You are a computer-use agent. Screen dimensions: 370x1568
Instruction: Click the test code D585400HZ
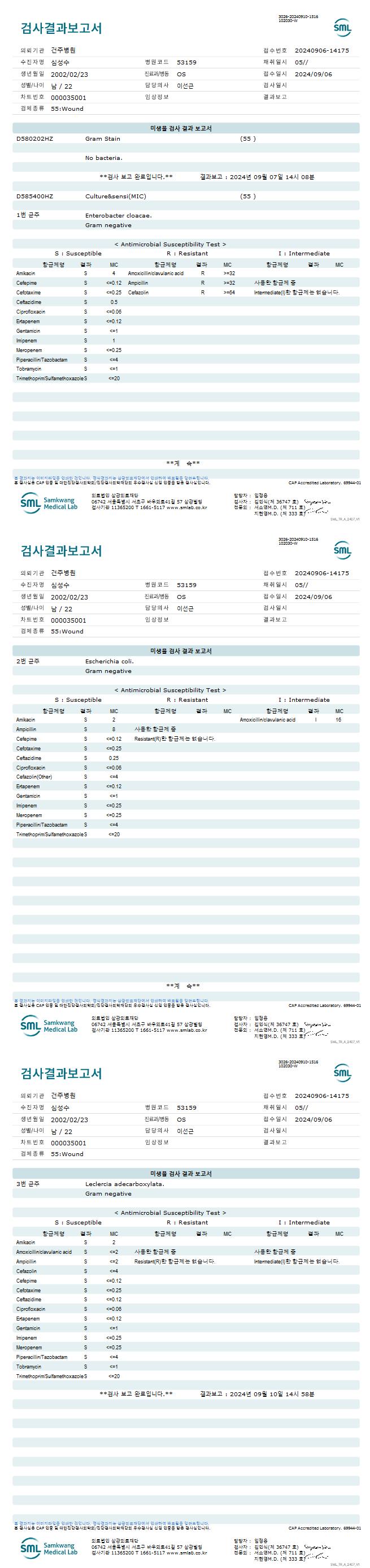click(34, 196)
